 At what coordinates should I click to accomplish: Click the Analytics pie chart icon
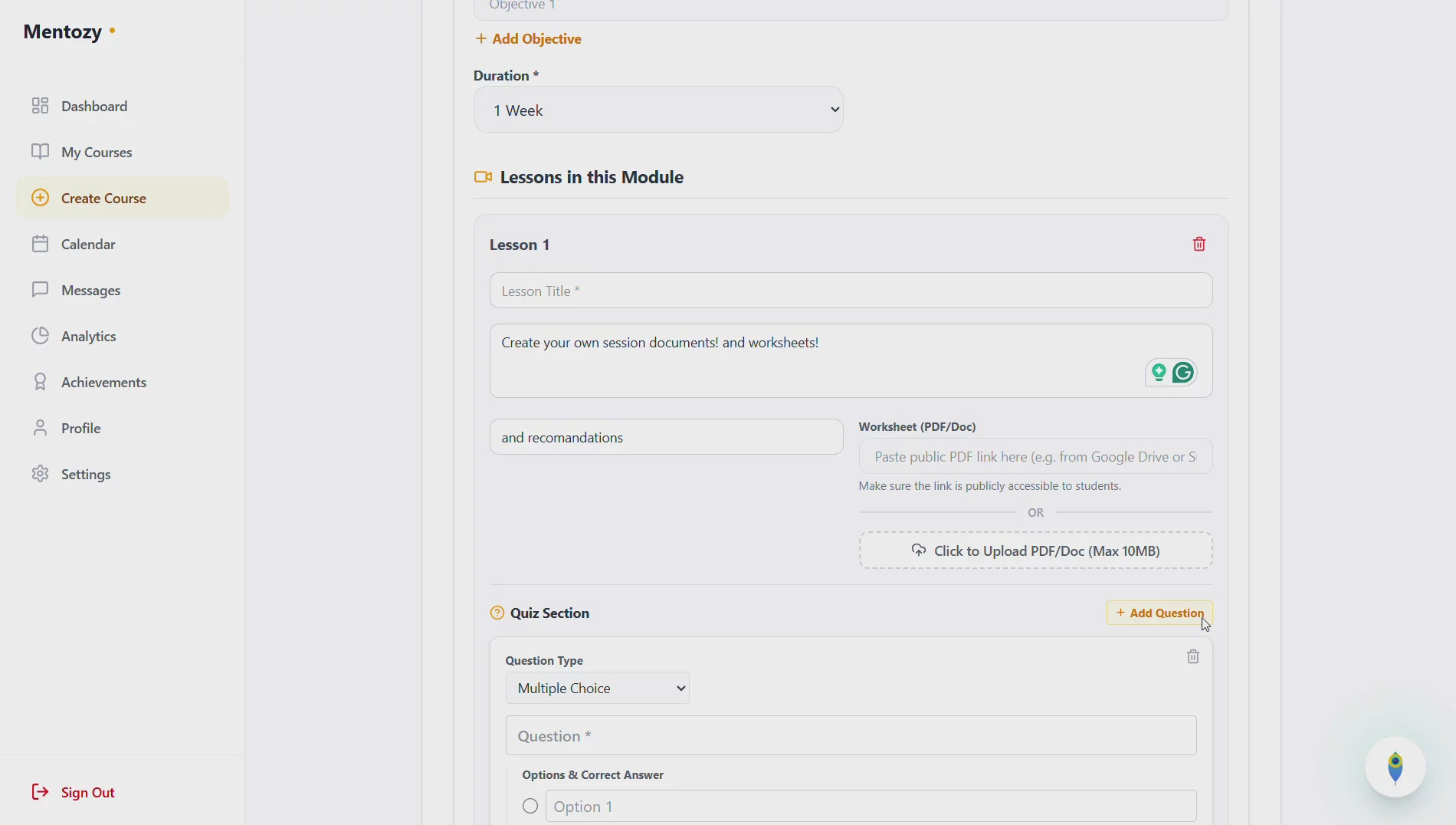coord(40,336)
